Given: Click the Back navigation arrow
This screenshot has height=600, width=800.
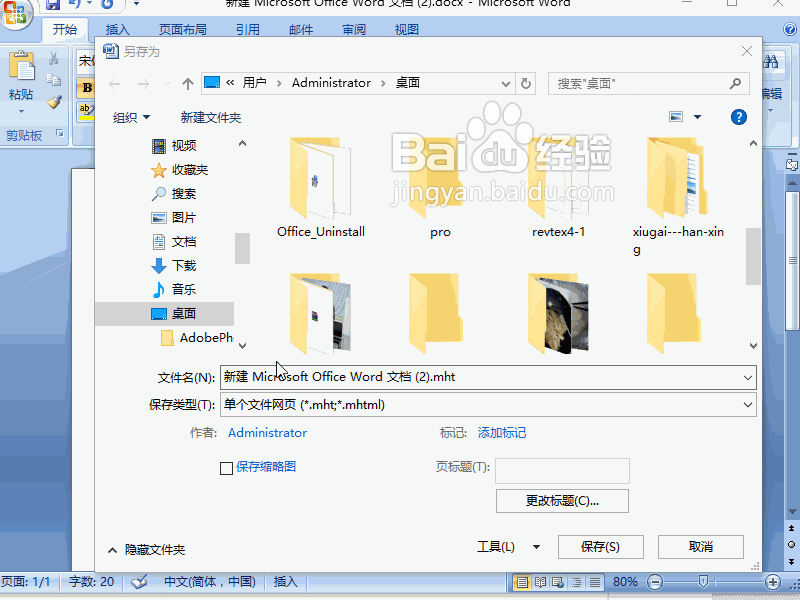Looking at the screenshot, I should click(114, 84).
